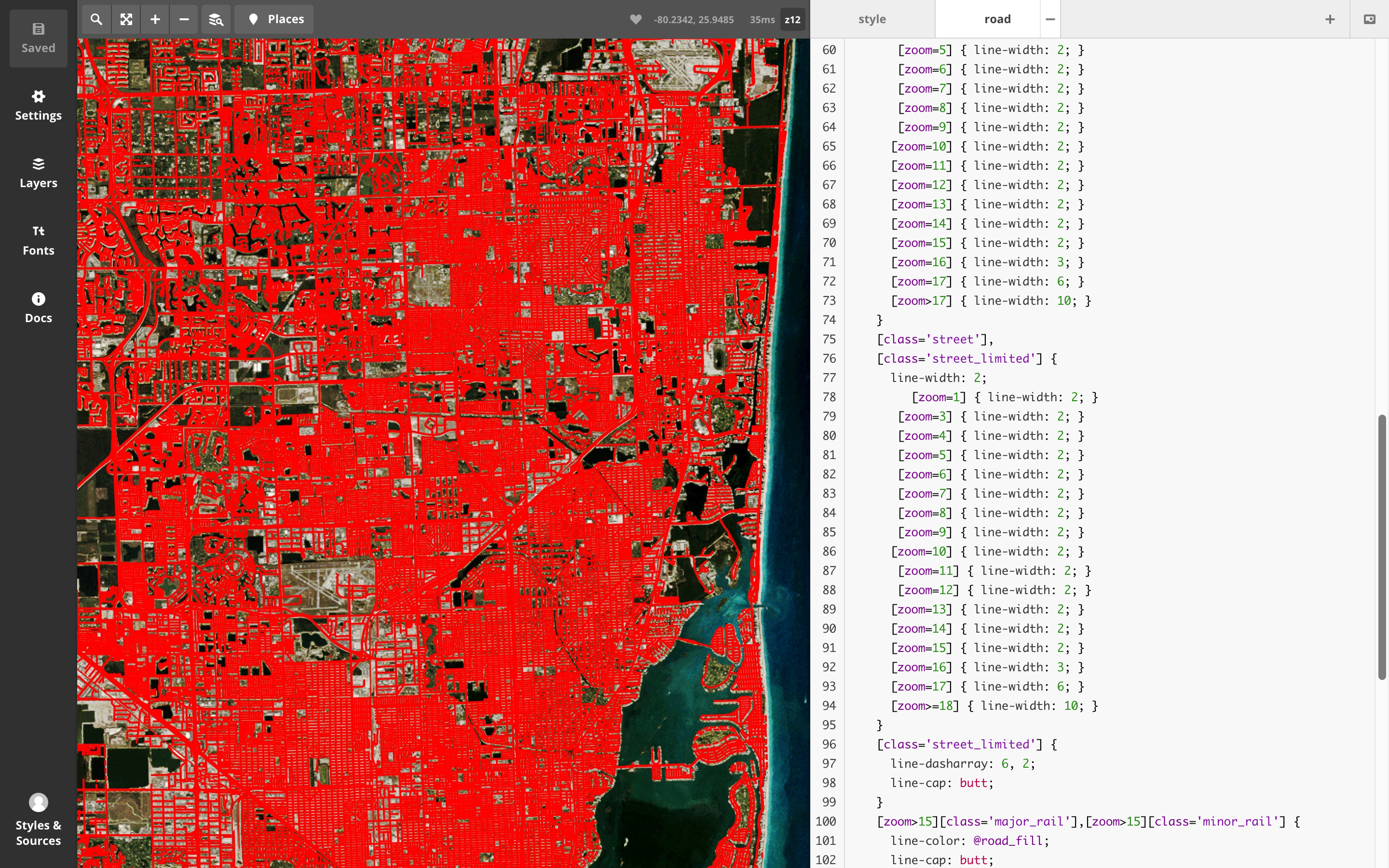
Task: Click @road_fill variable on line 101
Action: coord(1008,841)
